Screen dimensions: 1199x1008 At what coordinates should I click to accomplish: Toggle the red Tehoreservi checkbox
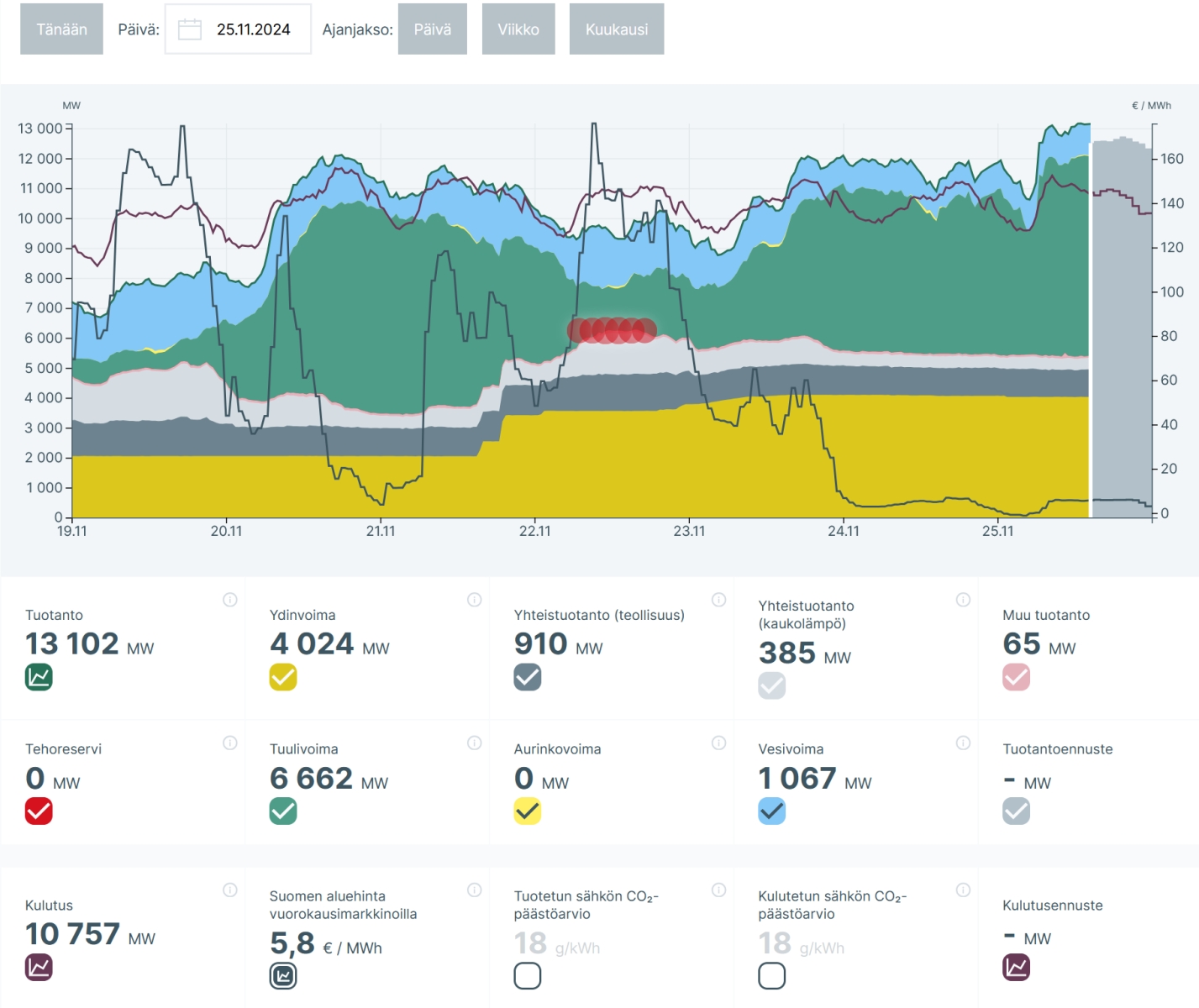tap(39, 811)
